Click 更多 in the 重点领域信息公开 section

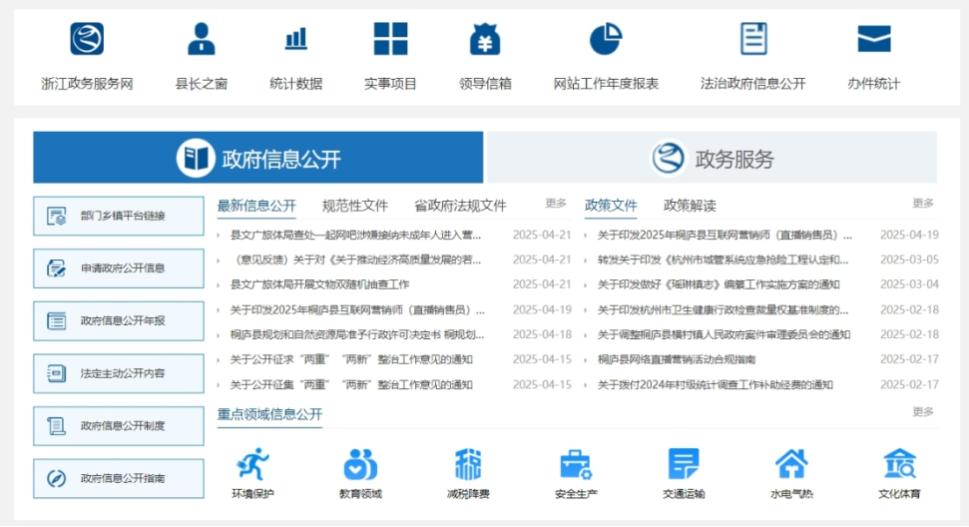click(x=923, y=412)
